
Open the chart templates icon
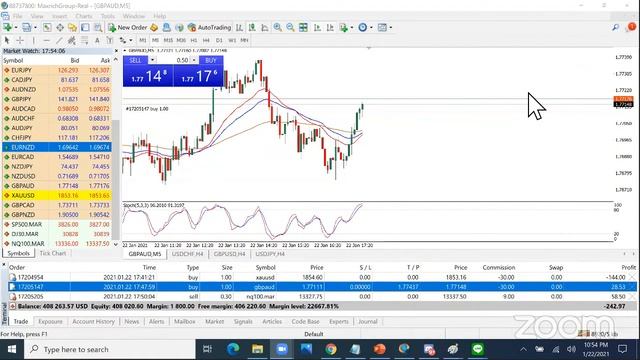click(x=382, y=27)
